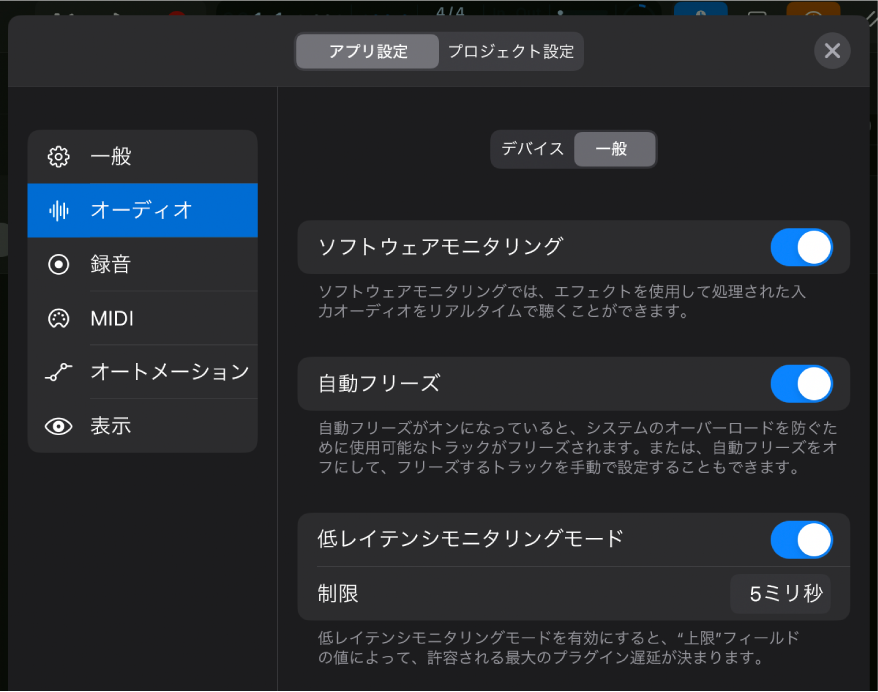Open 録音 settings in the sidebar

(143, 264)
